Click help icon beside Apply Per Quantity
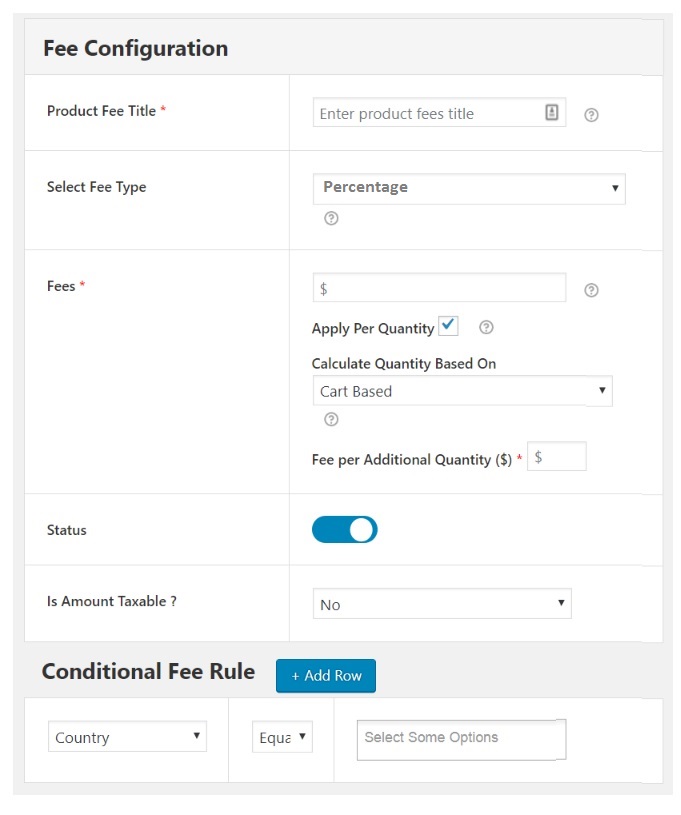This screenshot has width=681, height=815. [x=486, y=327]
